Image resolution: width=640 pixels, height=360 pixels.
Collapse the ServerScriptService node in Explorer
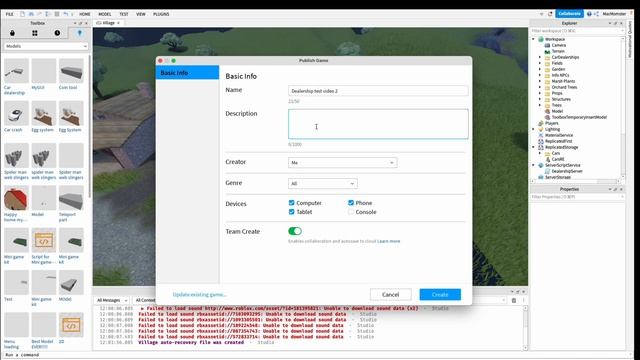tap(533, 165)
